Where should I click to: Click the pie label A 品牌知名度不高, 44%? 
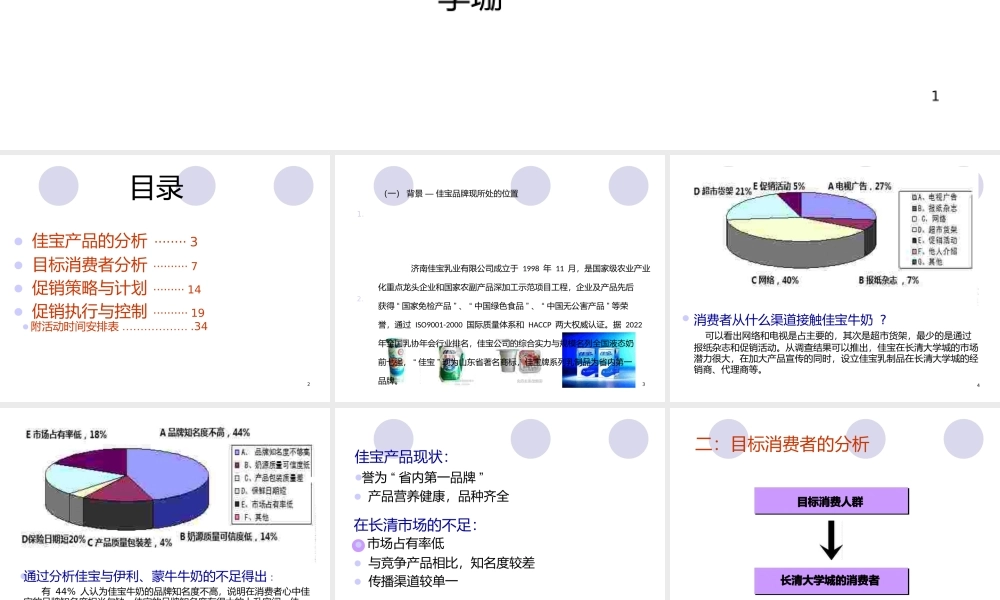[205, 432]
